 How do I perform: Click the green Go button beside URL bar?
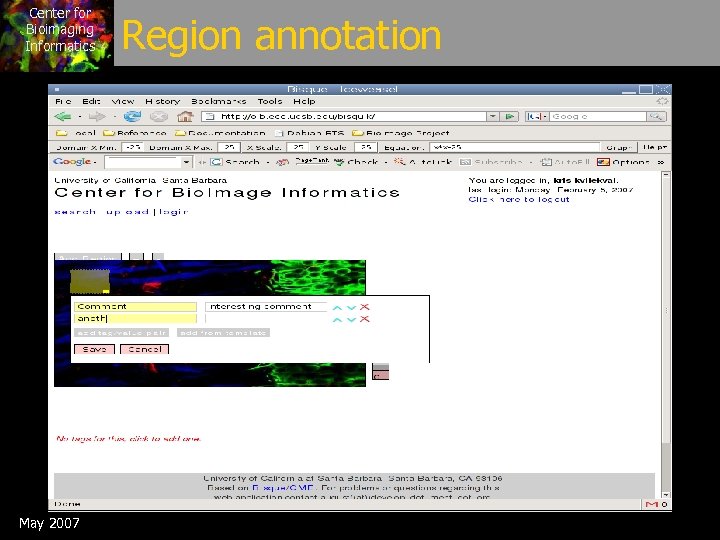509,117
